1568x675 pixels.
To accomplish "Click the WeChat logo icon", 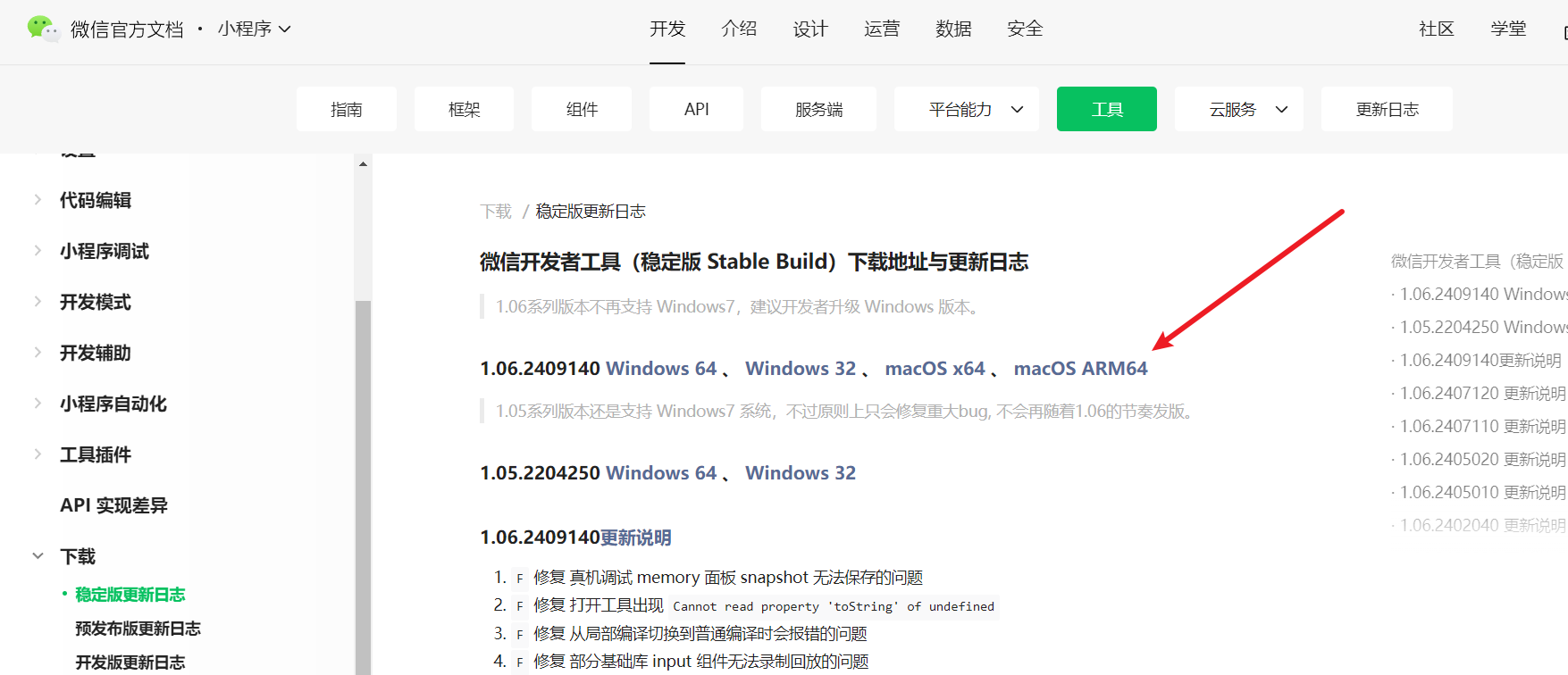I will 43,29.
